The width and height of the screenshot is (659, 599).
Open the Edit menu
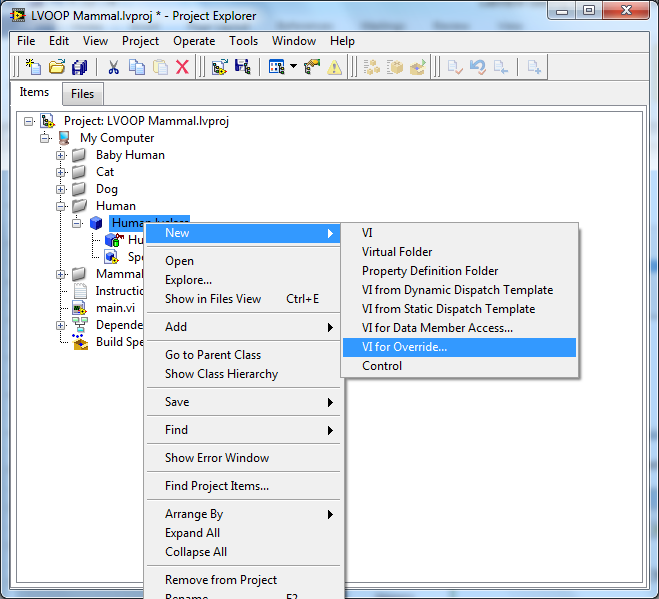click(x=59, y=41)
